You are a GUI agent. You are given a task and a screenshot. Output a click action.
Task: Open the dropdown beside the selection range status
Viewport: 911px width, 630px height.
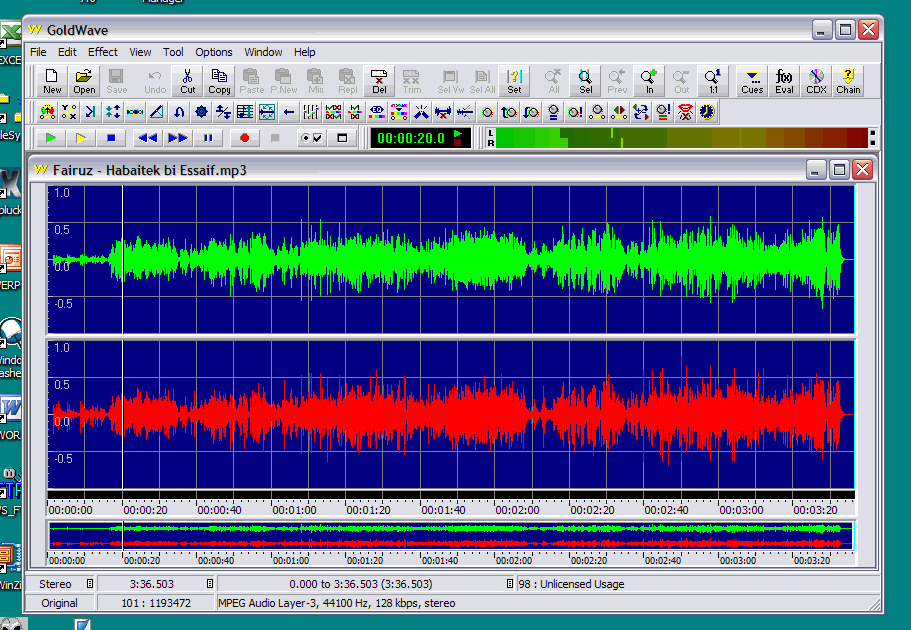click(x=510, y=584)
